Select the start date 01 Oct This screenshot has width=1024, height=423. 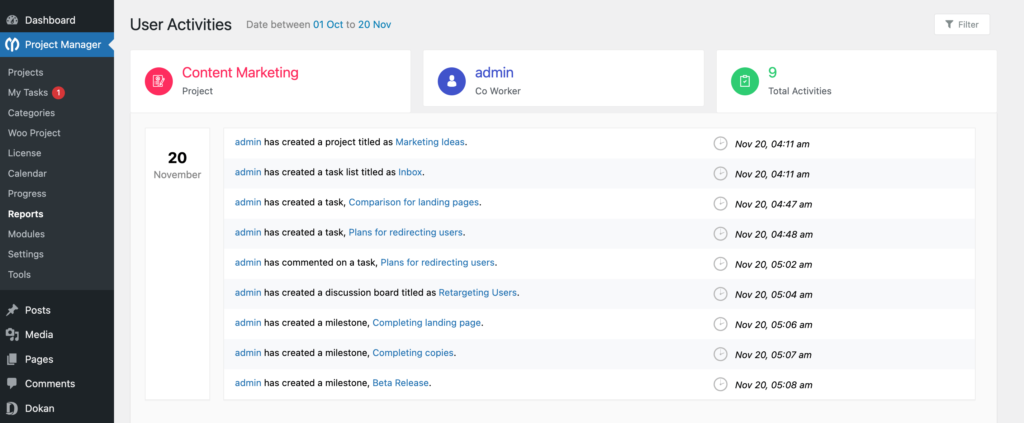pos(328,24)
